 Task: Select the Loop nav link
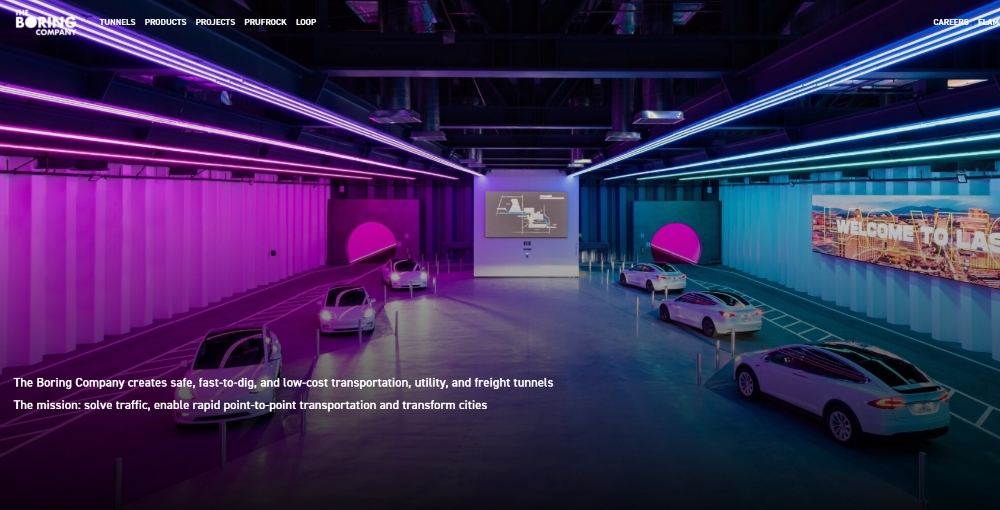(x=305, y=22)
